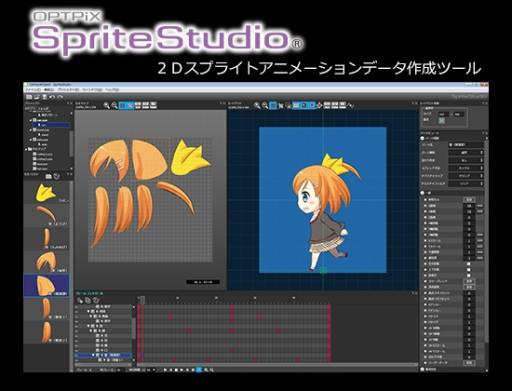Toggle the highlighted frame button in the cell map toolbar
Image resolution: width=512 pixels, height=391 pixels.
coord(123,105)
